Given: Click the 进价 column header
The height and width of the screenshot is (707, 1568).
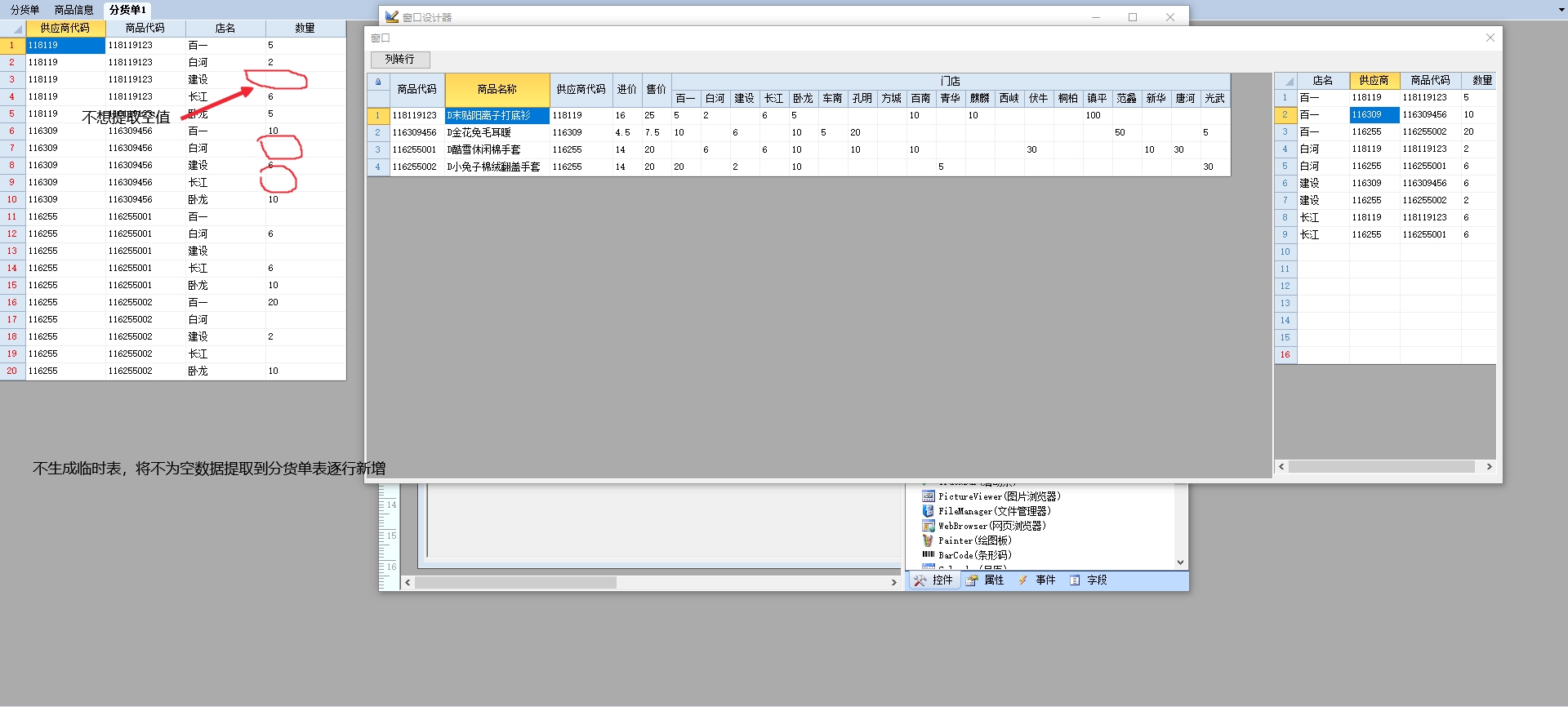Looking at the screenshot, I should tap(627, 90).
